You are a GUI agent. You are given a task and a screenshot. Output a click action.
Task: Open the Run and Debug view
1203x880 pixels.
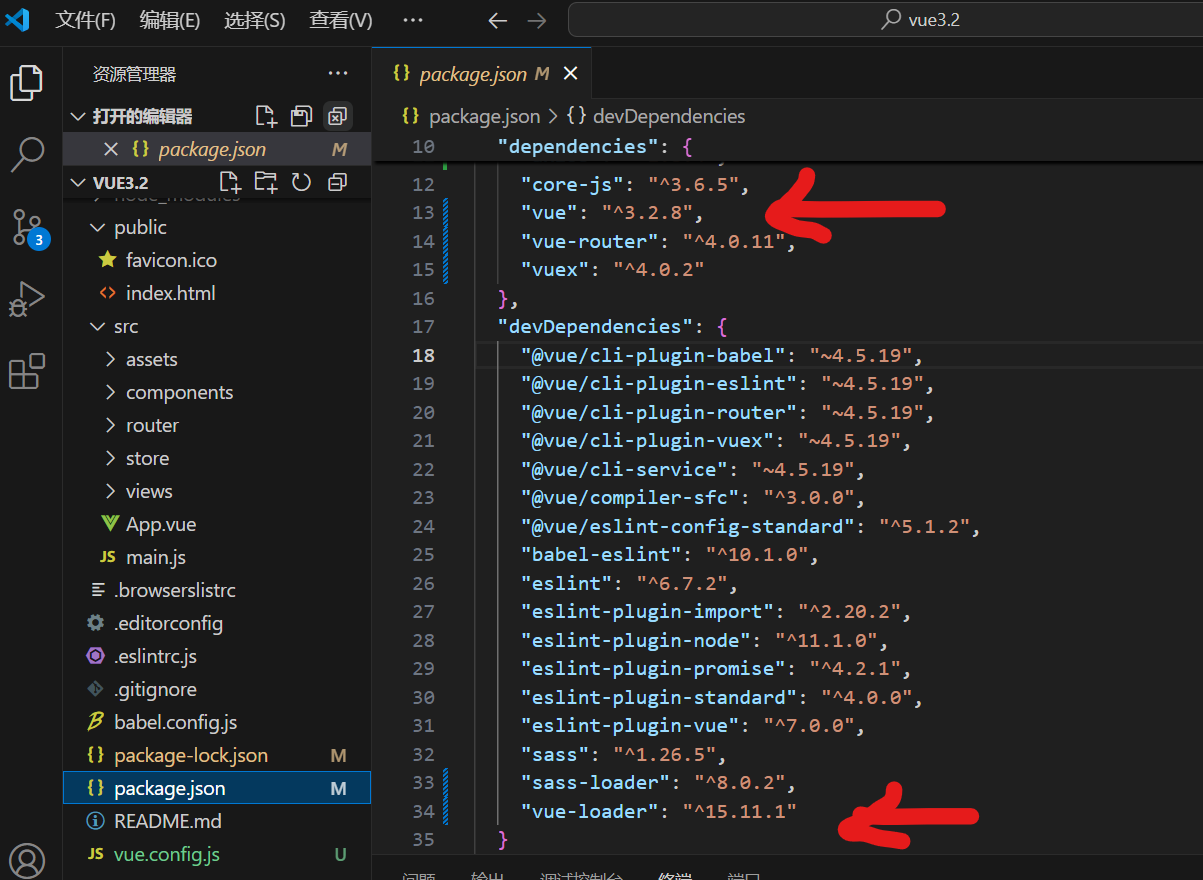point(27,299)
